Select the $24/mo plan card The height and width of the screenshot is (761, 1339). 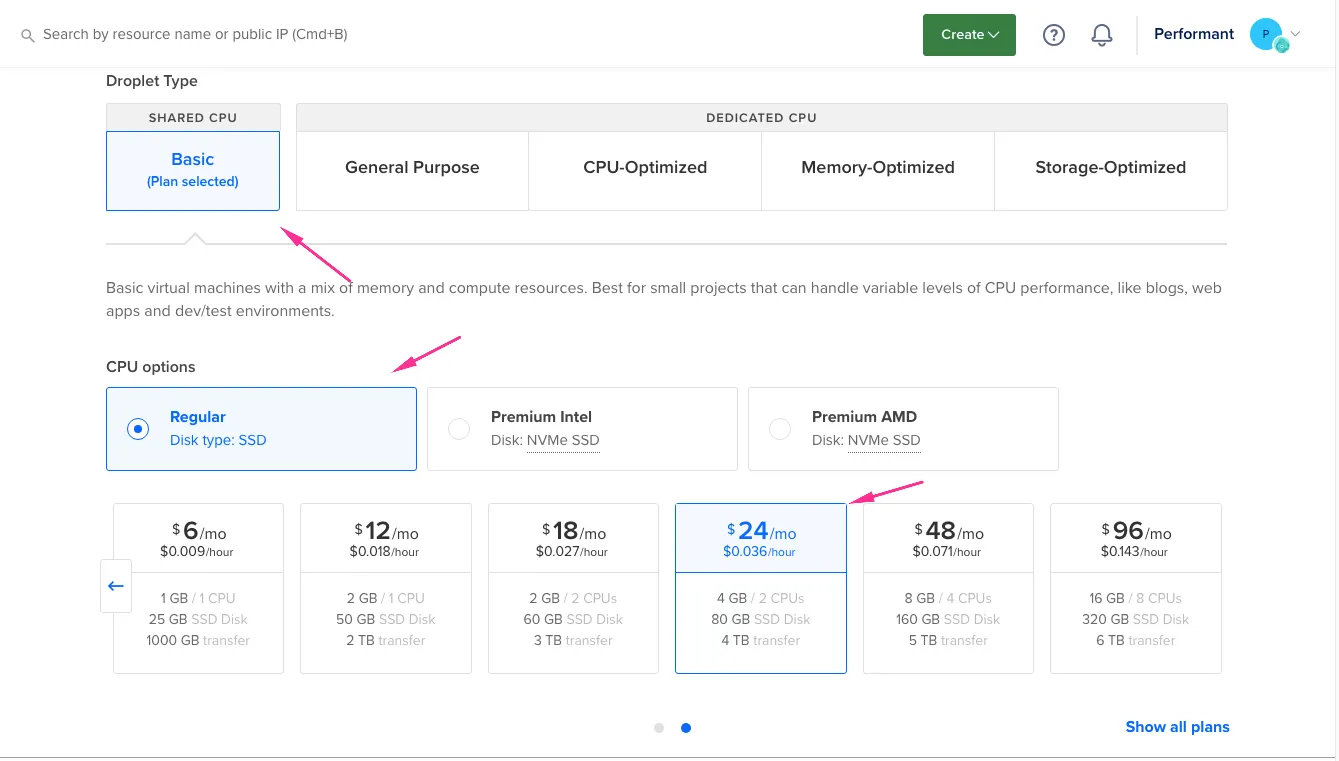[x=761, y=588]
